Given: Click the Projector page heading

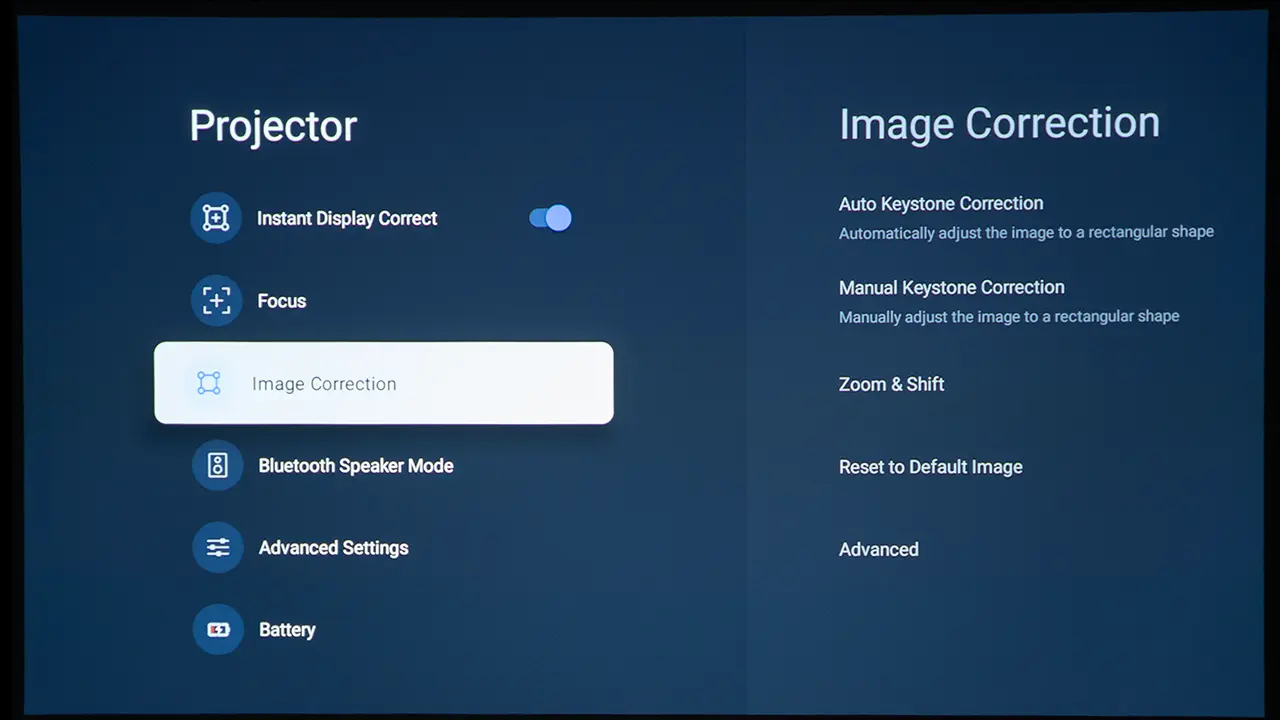Looking at the screenshot, I should [273, 127].
